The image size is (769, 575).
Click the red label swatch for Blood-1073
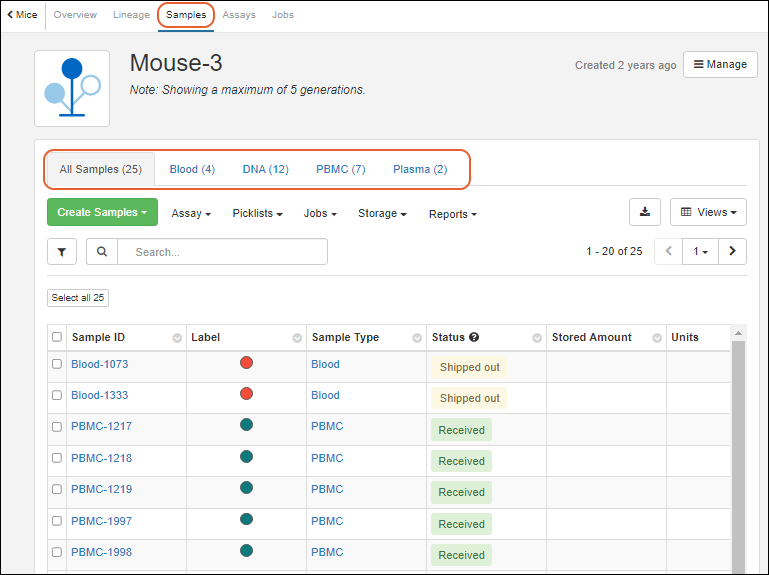tap(246, 362)
